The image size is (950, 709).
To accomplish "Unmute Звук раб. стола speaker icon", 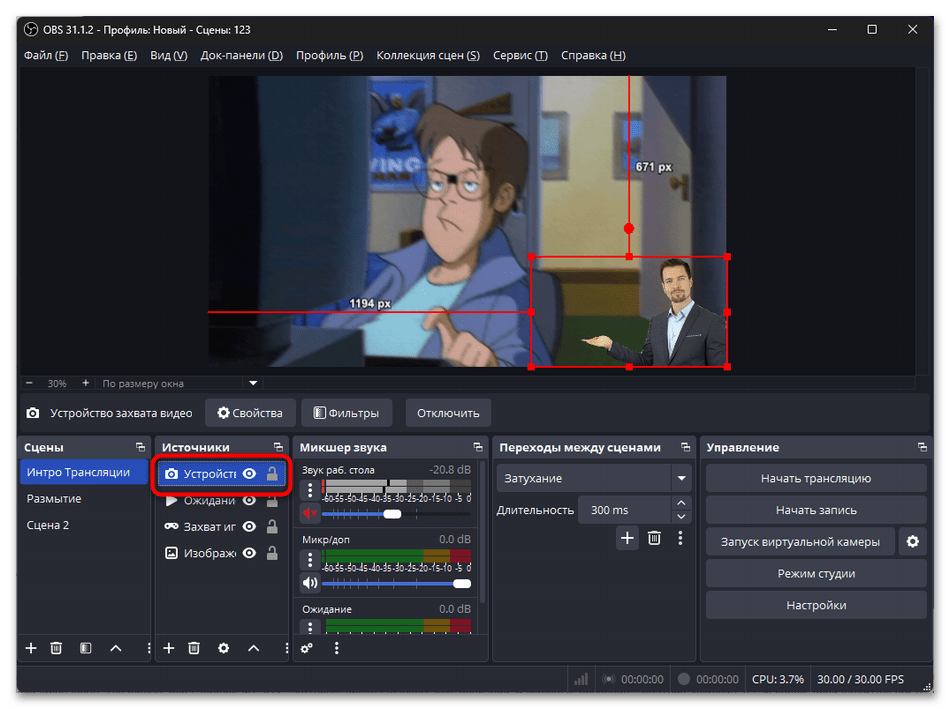I will pyautogui.click(x=310, y=514).
